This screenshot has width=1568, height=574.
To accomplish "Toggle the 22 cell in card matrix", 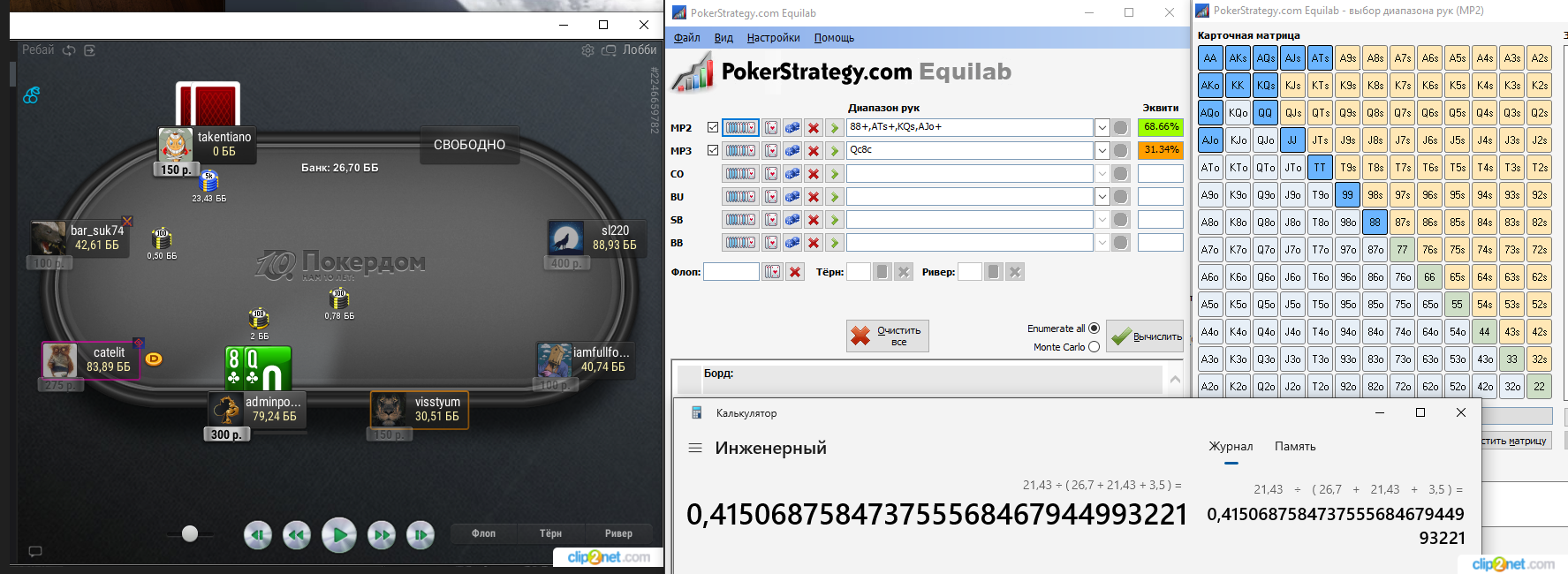I will point(1539,387).
